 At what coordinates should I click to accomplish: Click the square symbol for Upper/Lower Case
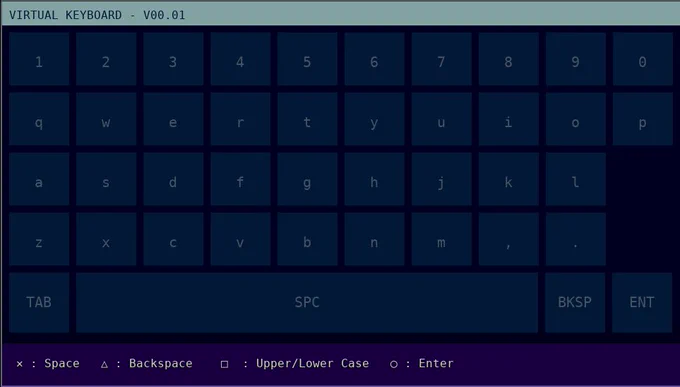(x=224, y=364)
